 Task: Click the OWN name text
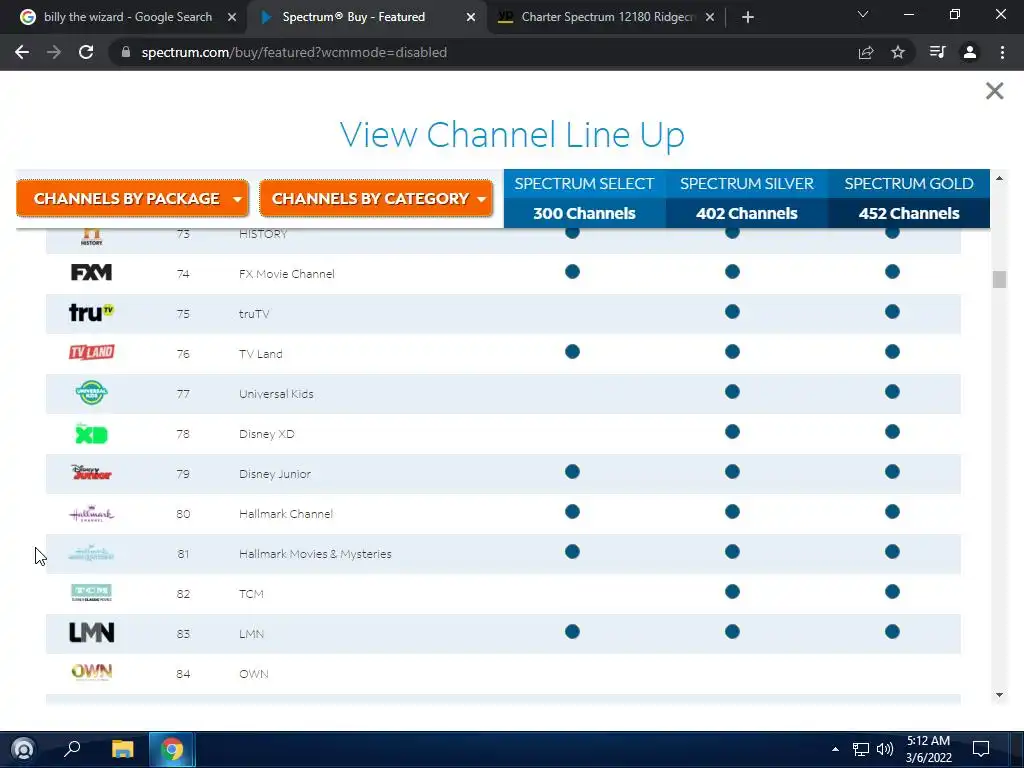[x=254, y=673]
